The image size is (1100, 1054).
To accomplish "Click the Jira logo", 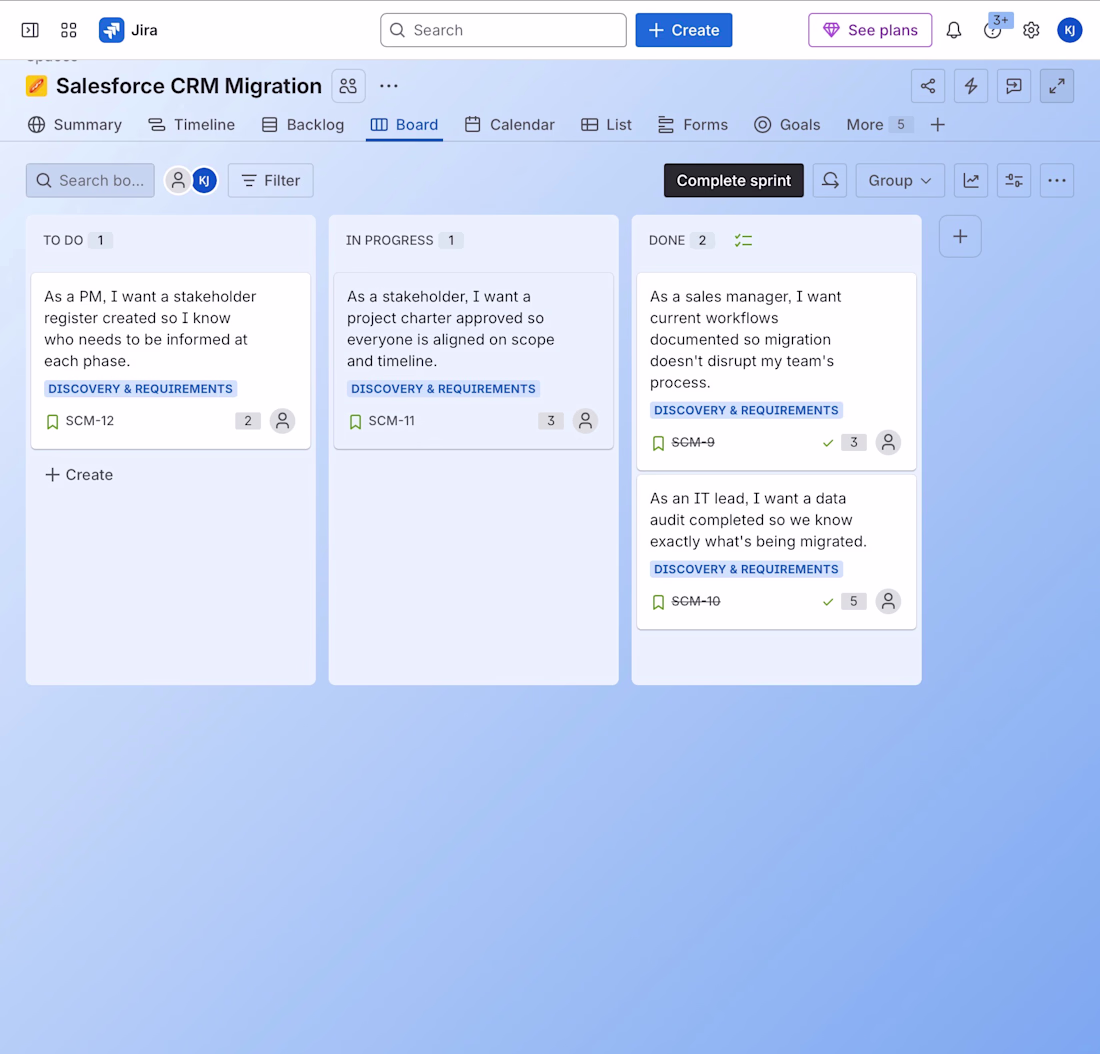I will (x=128, y=30).
